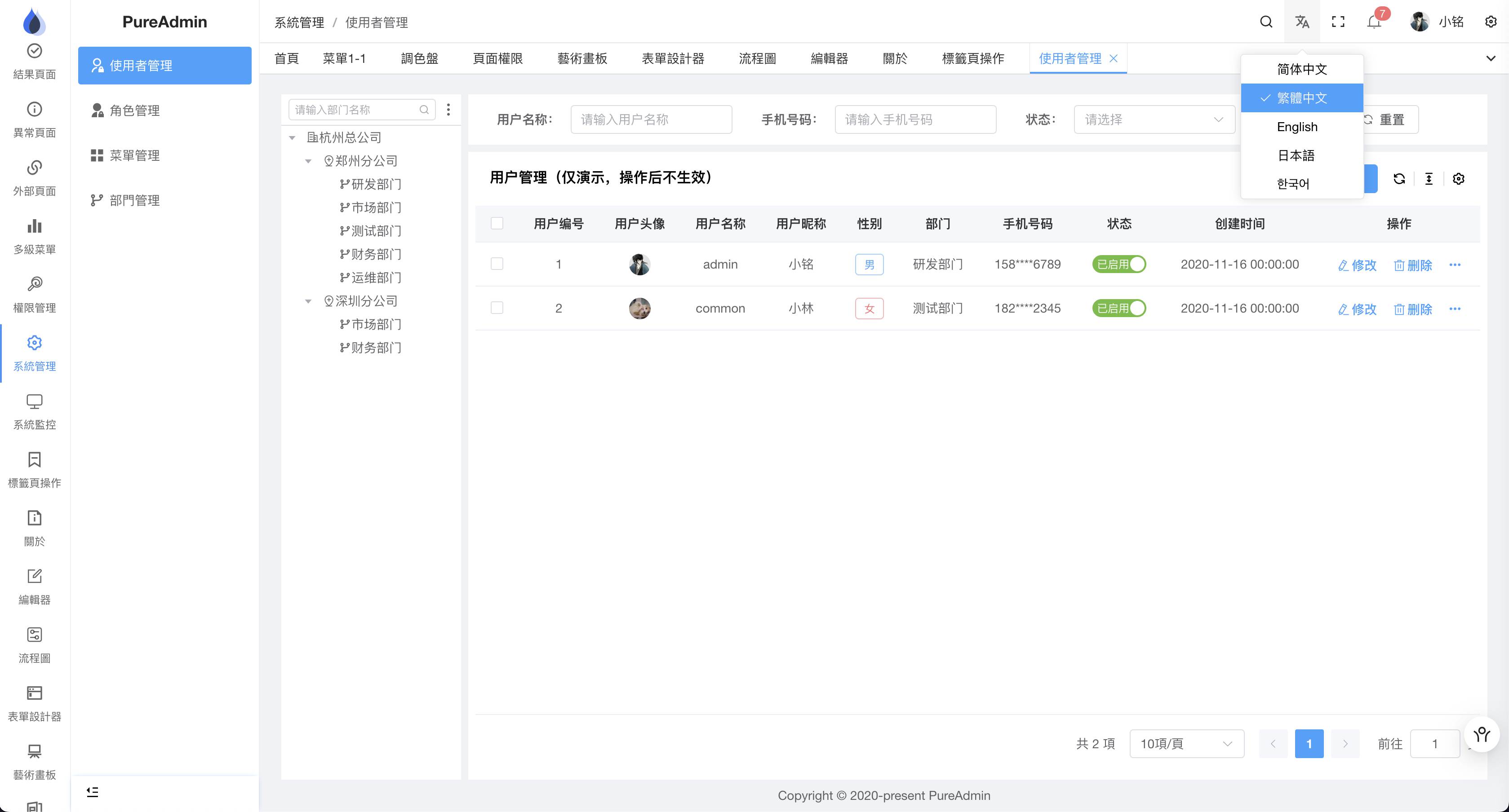The height and width of the screenshot is (812, 1509).
Task: Click the 请输入用户名称 input field
Action: point(651,119)
